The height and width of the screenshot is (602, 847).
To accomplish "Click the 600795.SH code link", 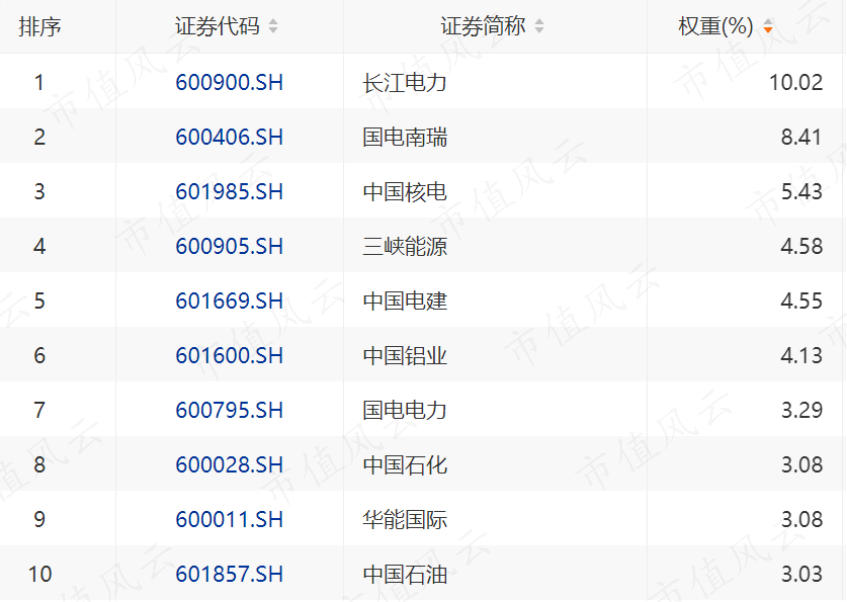I will [x=229, y=410].
